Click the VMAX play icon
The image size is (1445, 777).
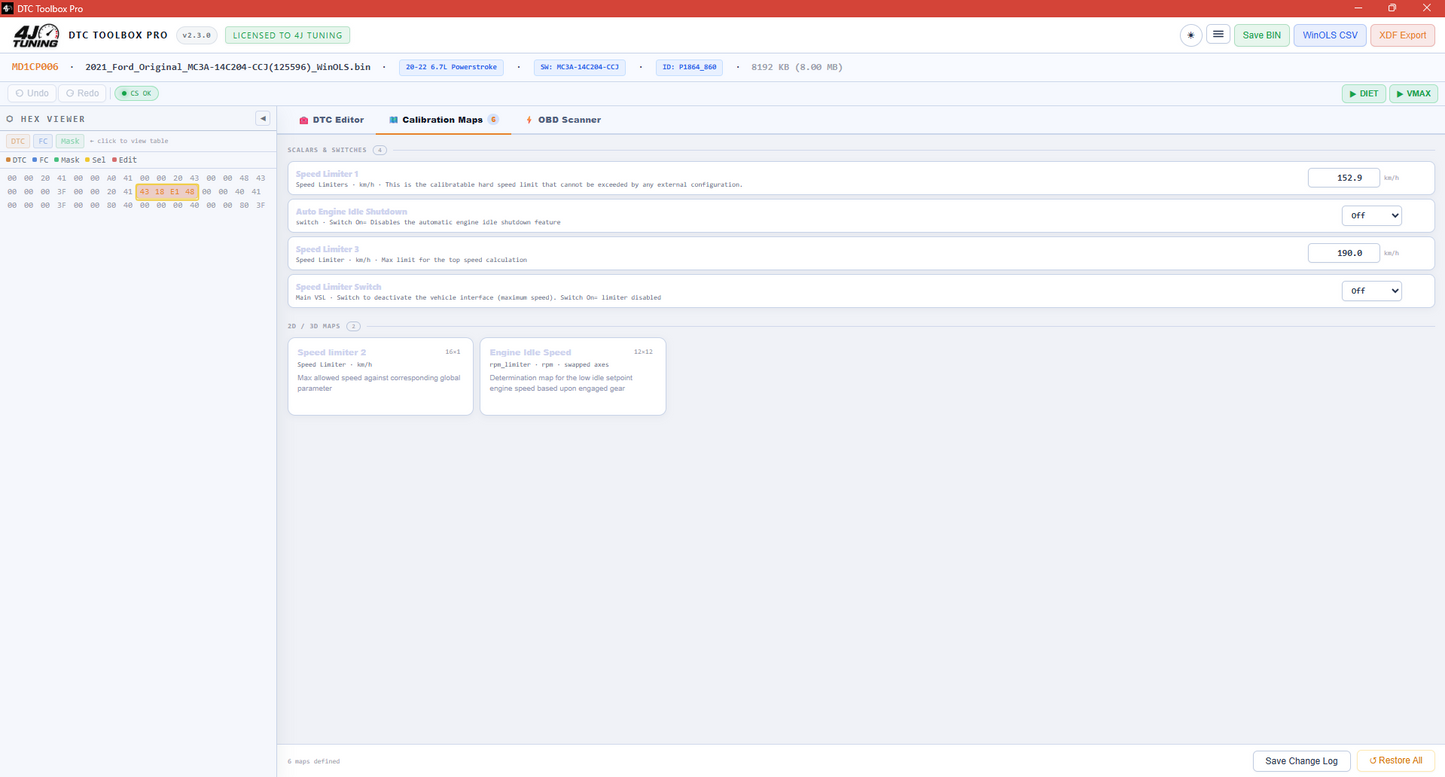tap(1400, 94)
